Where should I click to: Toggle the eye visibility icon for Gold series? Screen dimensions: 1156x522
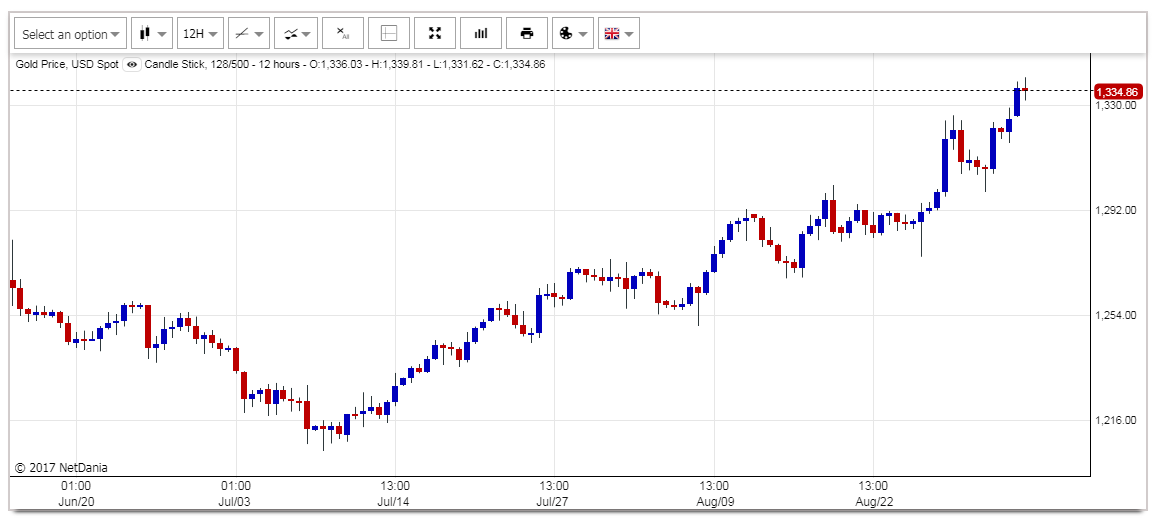[132, 64]
